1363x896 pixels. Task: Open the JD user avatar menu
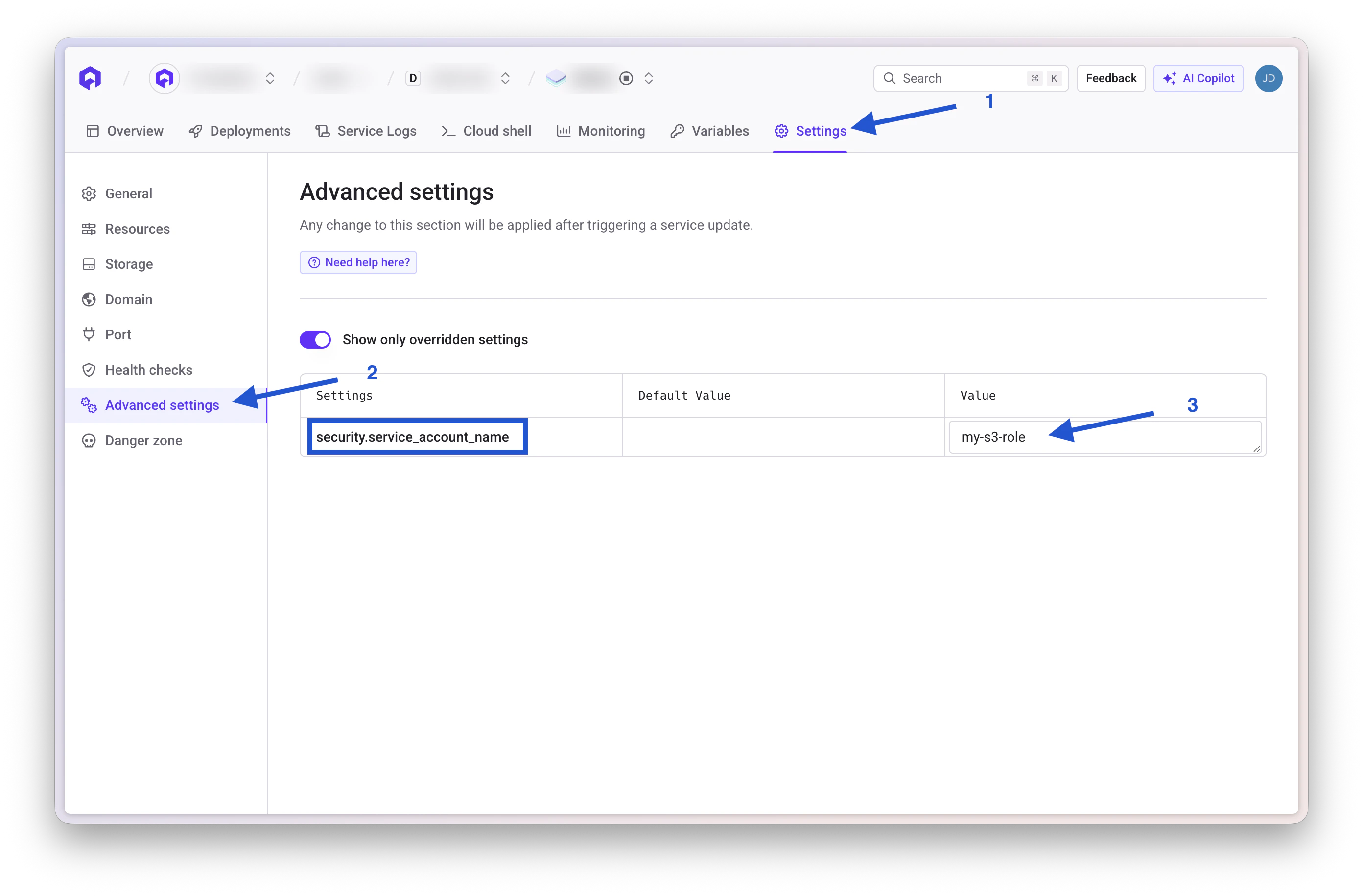coord(1269,78)
